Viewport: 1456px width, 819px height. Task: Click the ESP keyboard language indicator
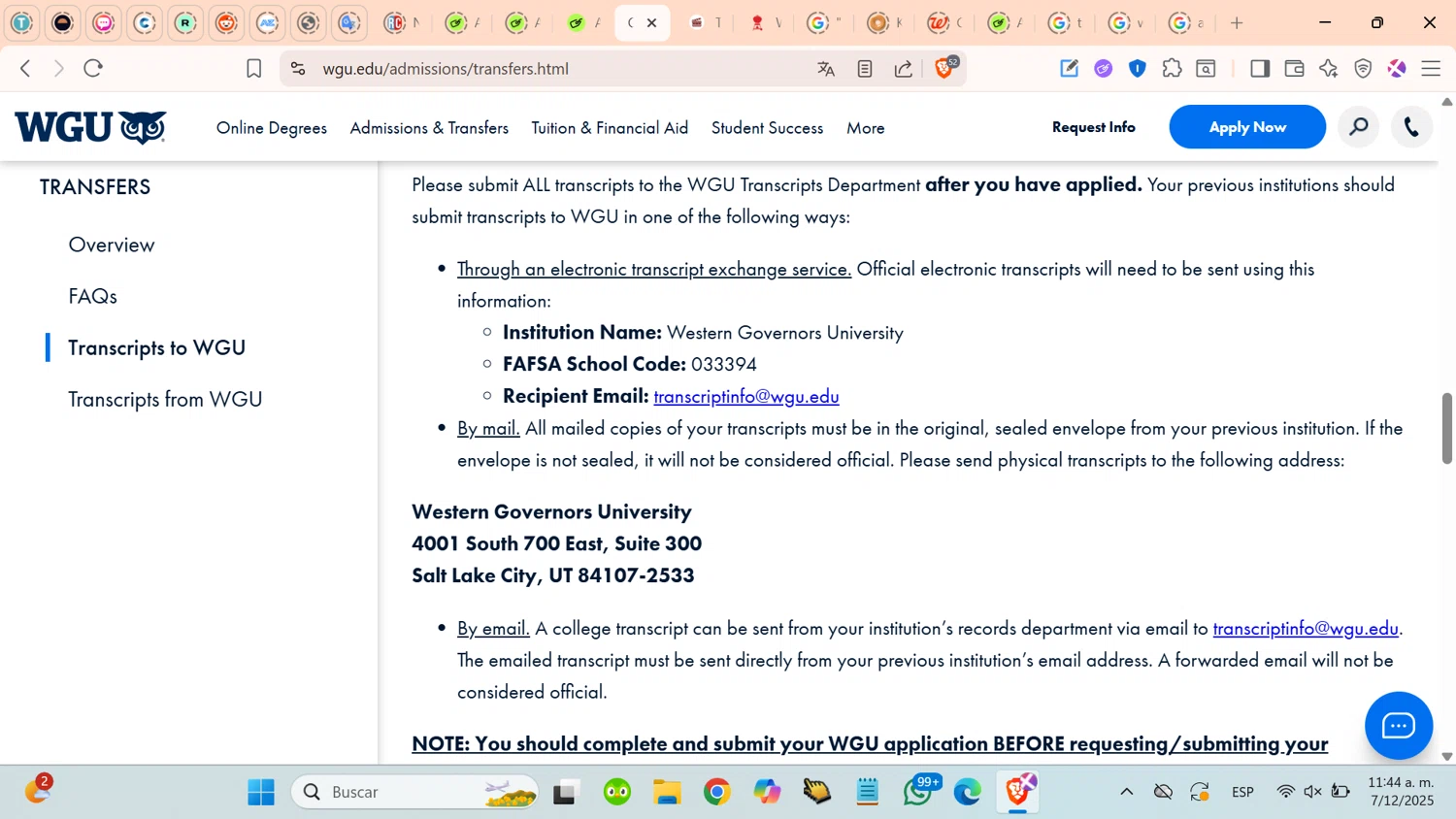pyautogui.click(x=1242, y=792)
